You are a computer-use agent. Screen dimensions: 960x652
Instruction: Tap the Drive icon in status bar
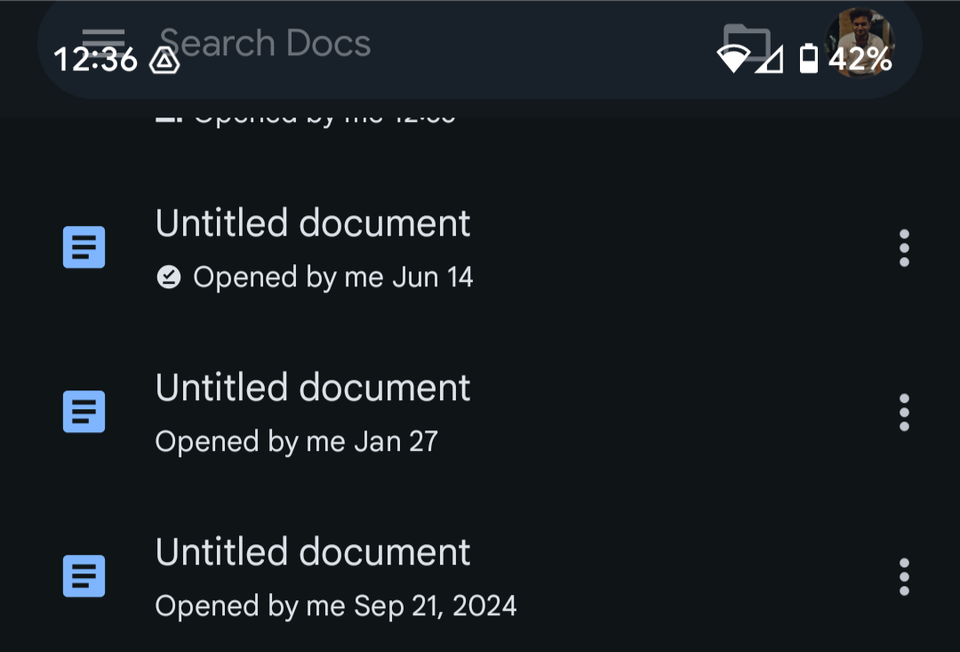pyautogui.click(x=164, y=61)
